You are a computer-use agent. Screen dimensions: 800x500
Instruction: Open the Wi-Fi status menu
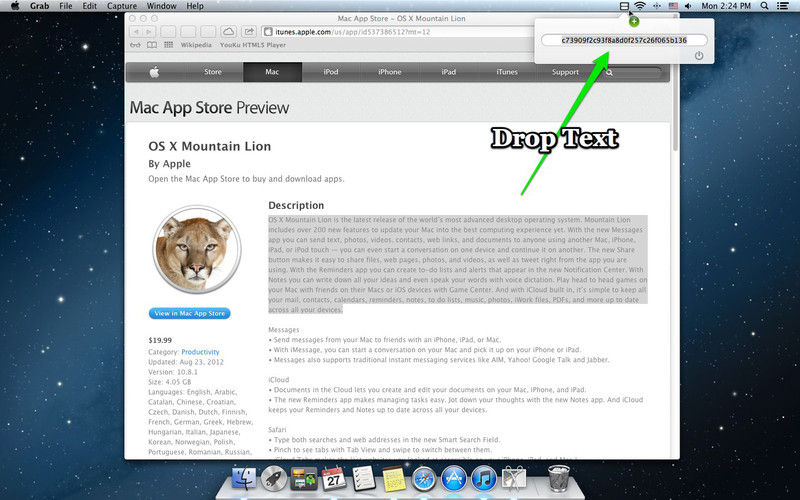click(640, 6)
